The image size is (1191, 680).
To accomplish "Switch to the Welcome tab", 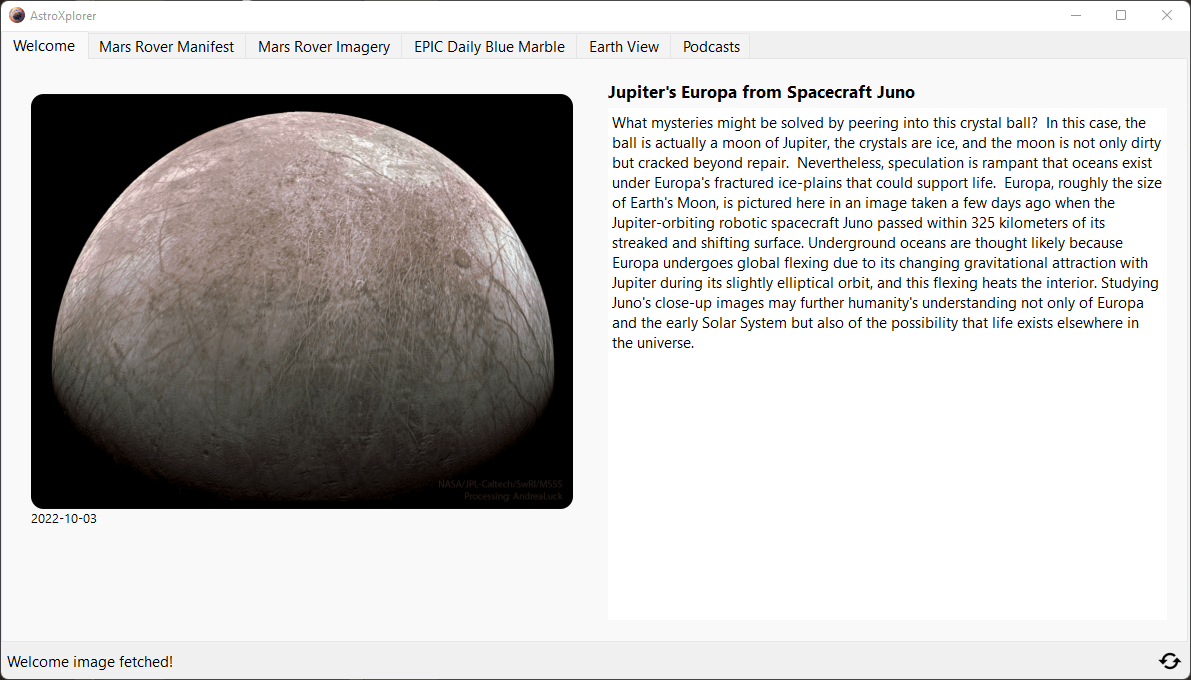I will coord(44,46).
